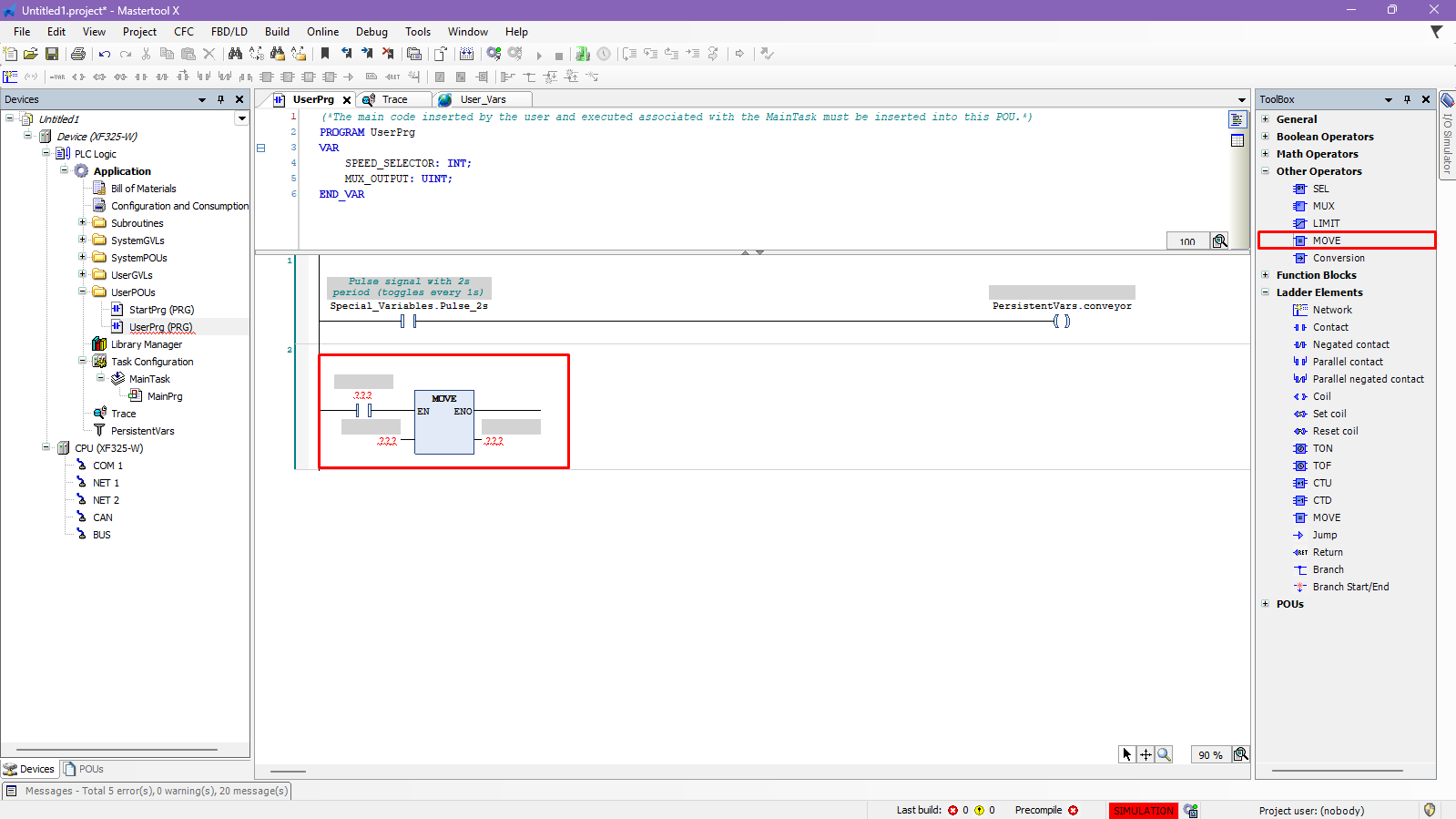1456x819 pixels.
Task: Click the shield icon in status bar
Action: 1429,810
